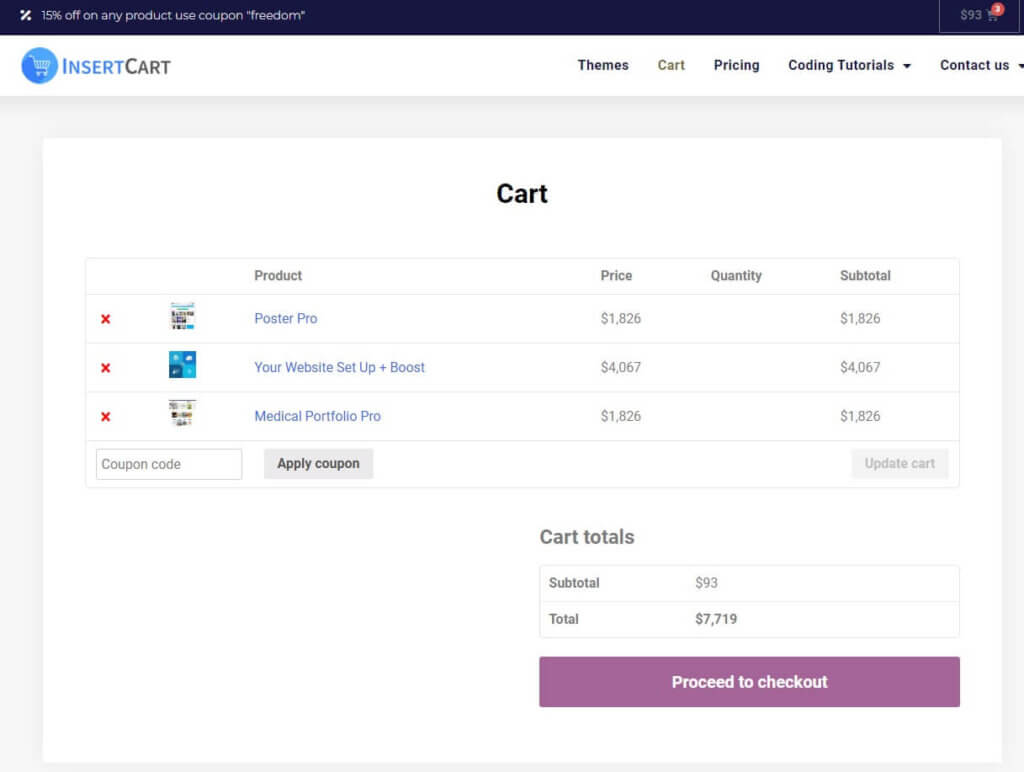The image size is (1024, 772).
Task: Click the Your Website Set Up + Boost thumbnail
Action: click(x=182, y=364)
